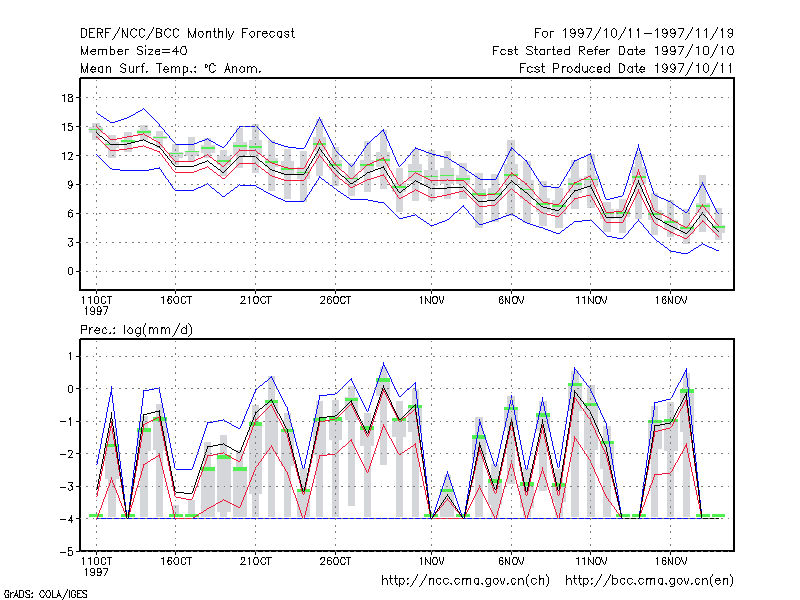Click the 26OCT tick on temperature chart
The image size is (800, 600).
pos(335,301)
